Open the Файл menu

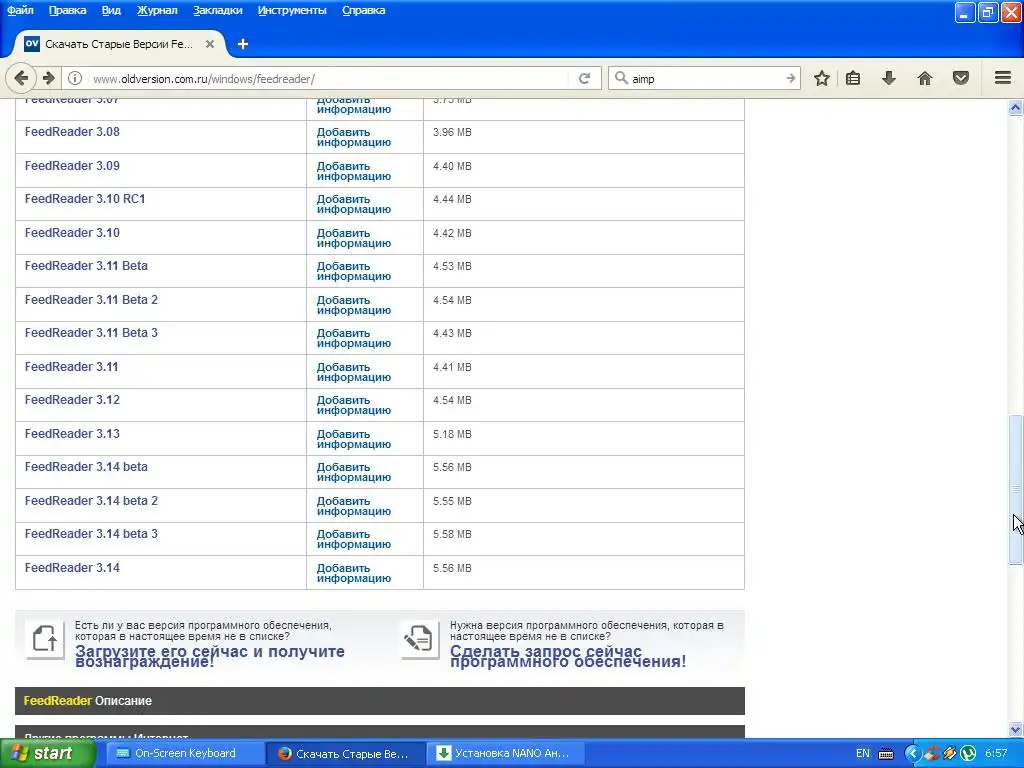click(x=20, y=10)
